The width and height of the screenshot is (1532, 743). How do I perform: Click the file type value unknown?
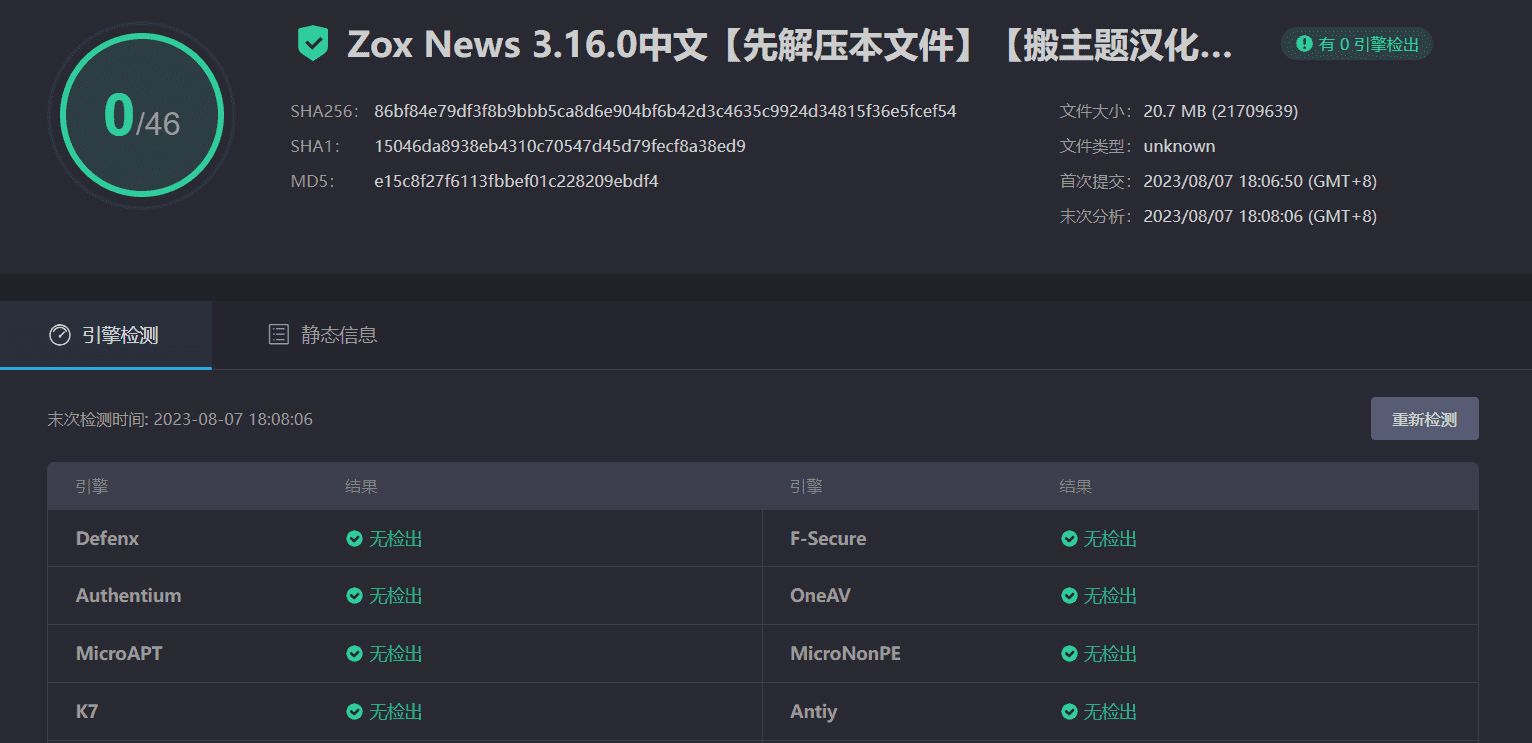click(1180, 146)
